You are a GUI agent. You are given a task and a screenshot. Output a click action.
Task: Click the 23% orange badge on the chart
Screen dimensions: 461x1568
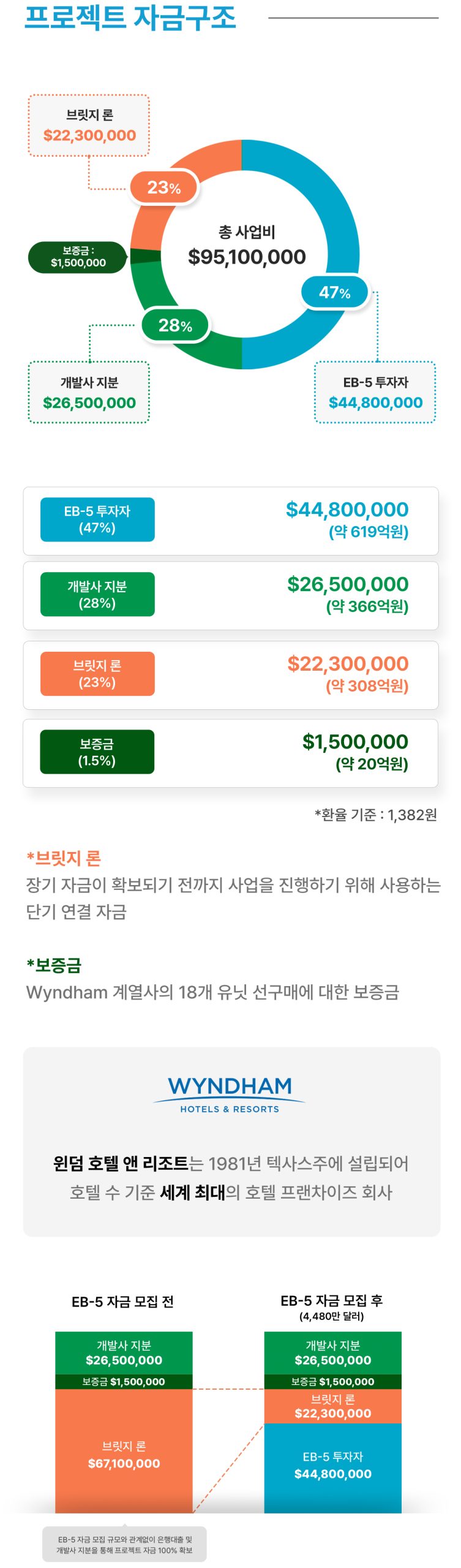point(164,187)
